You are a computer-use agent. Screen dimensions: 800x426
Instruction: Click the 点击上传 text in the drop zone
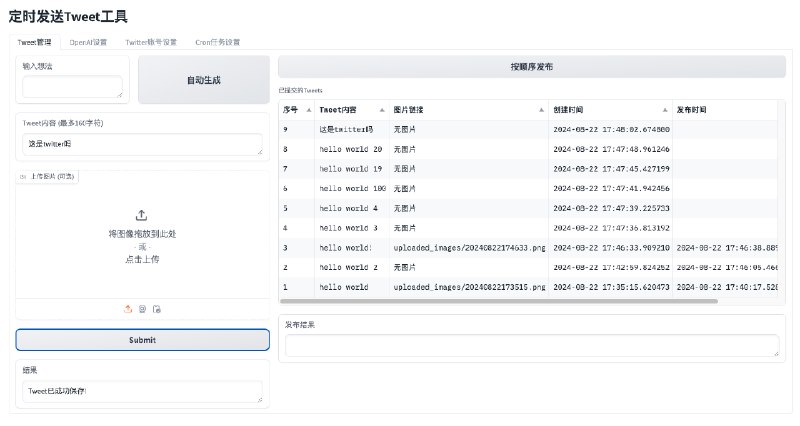[x=142, y=259]
